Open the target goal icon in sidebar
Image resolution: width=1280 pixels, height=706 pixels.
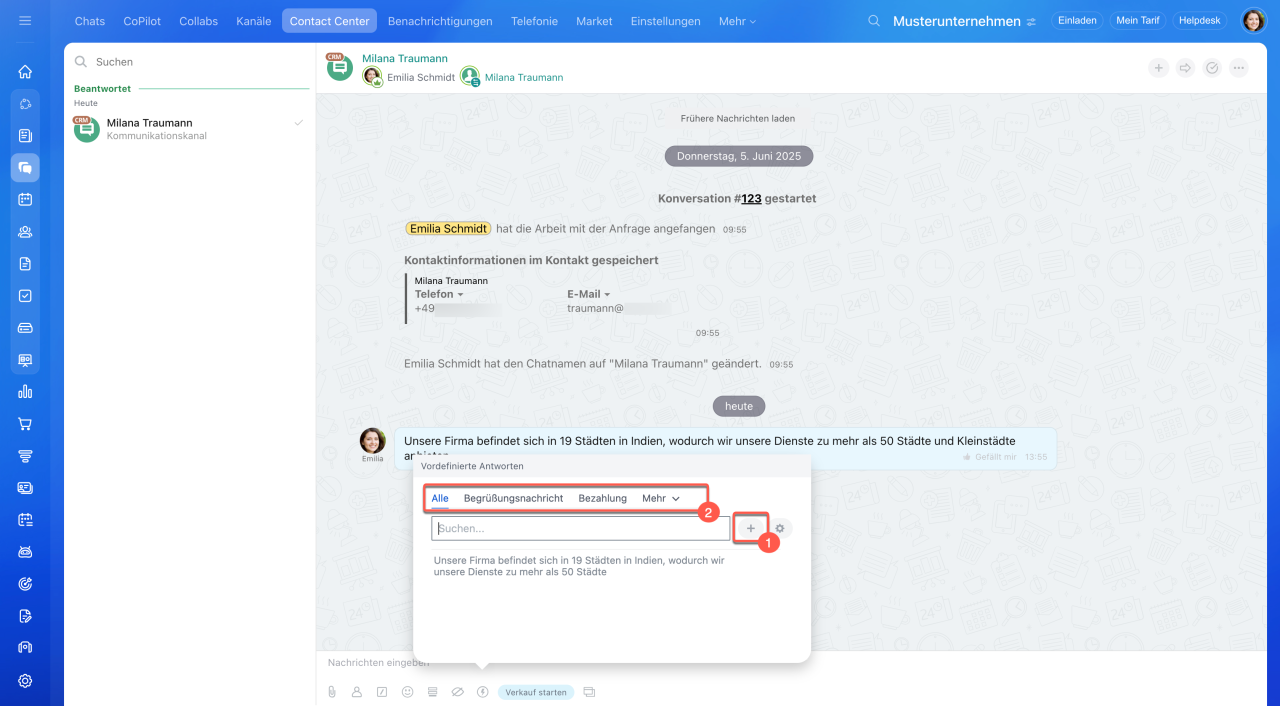point(25,584)
